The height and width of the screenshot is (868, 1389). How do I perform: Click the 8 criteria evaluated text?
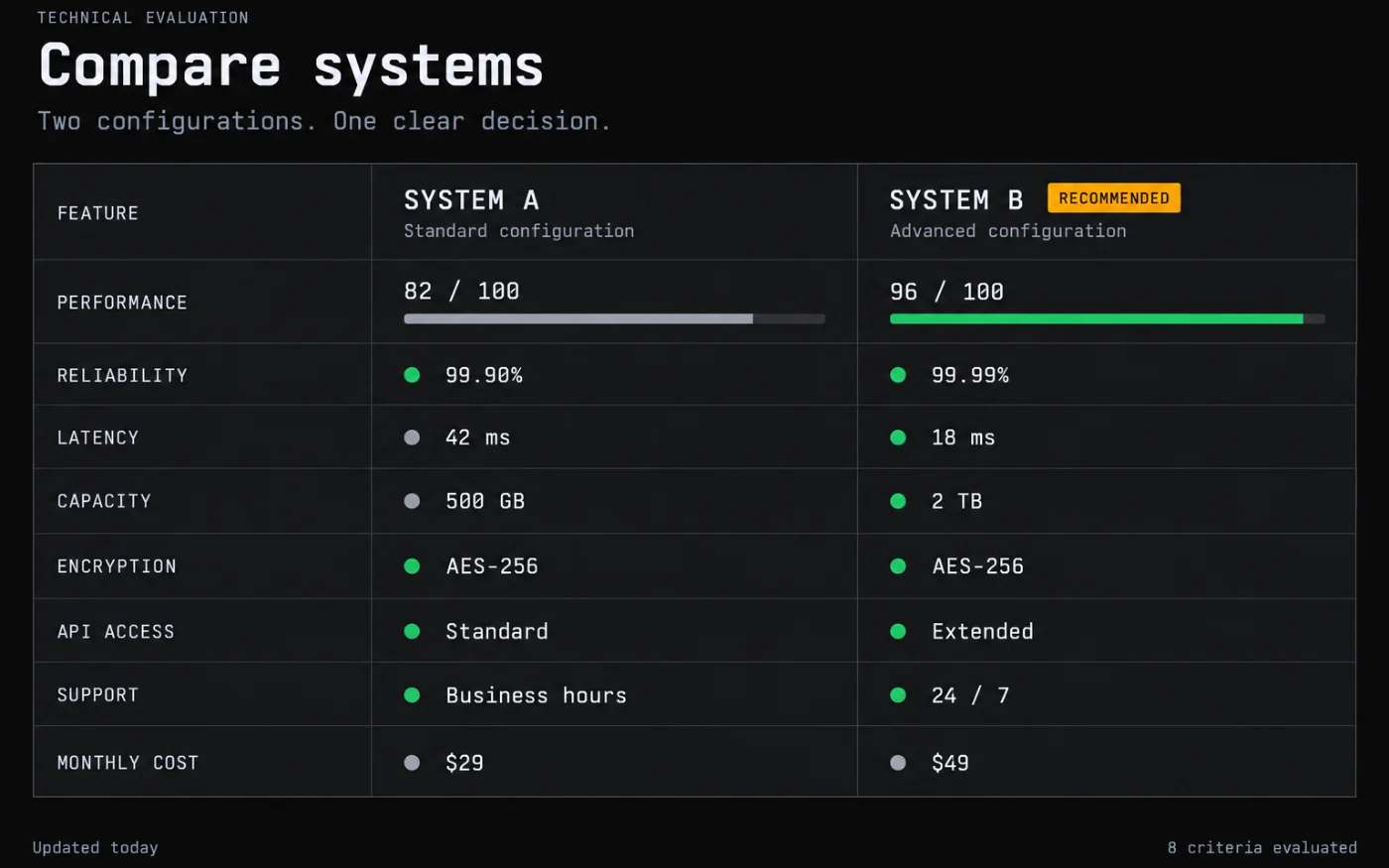1262,847
